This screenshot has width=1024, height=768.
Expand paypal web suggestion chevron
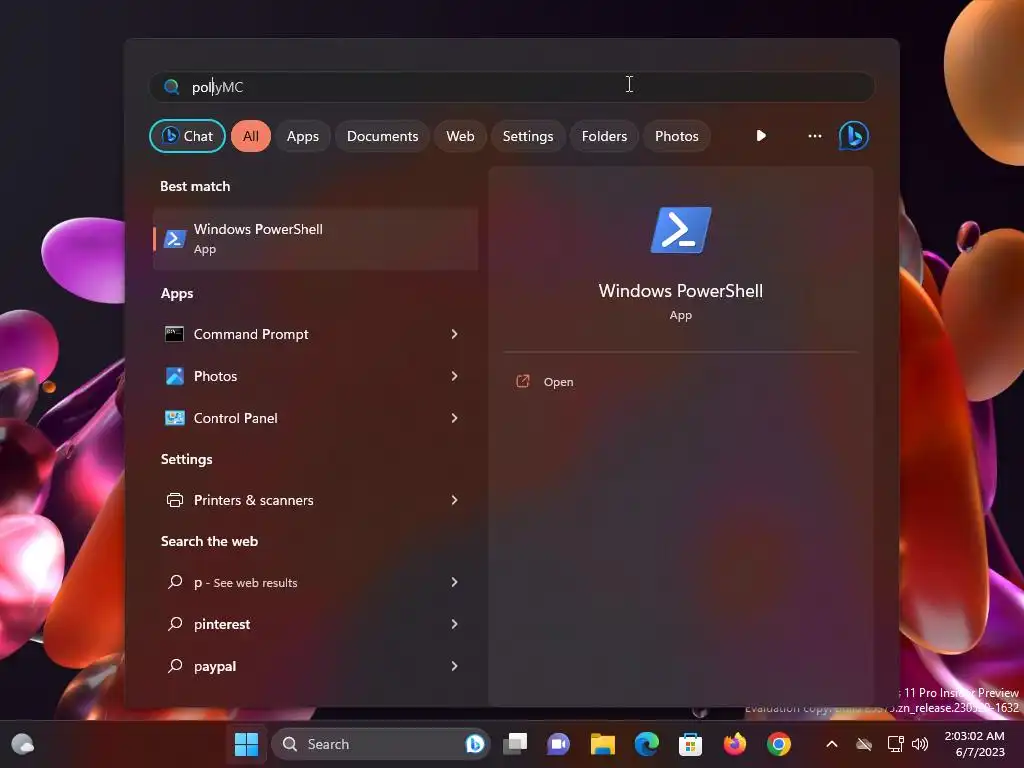pos(455,665)
